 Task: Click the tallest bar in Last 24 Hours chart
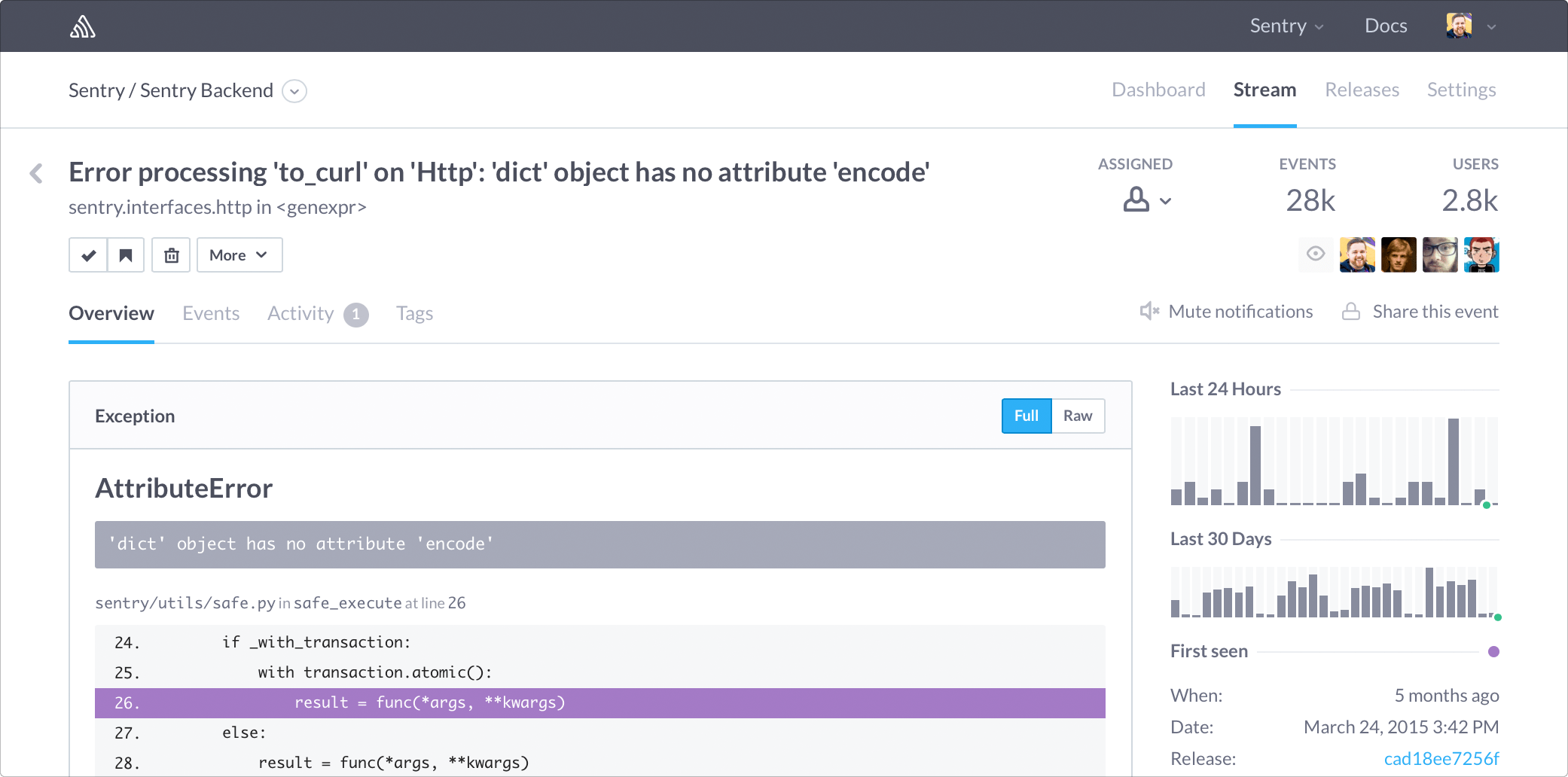(x=1453, y=462)
